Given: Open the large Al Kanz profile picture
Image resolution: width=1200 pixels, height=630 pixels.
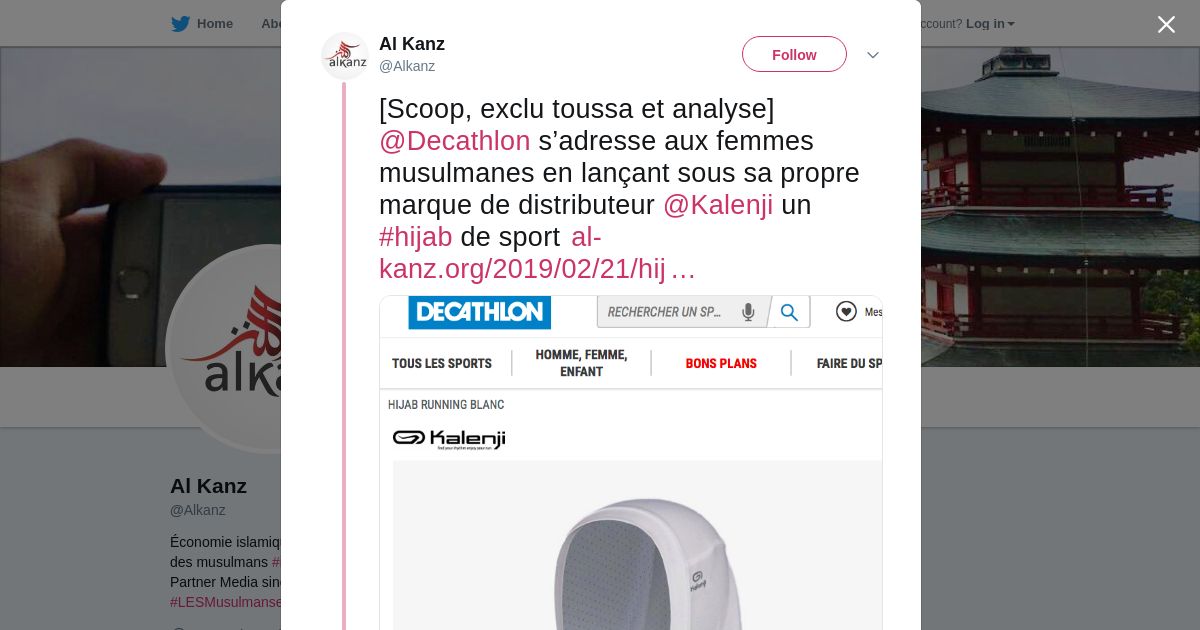Looking at the screenshot, I should pyautogui.click(x=225, y=349).
